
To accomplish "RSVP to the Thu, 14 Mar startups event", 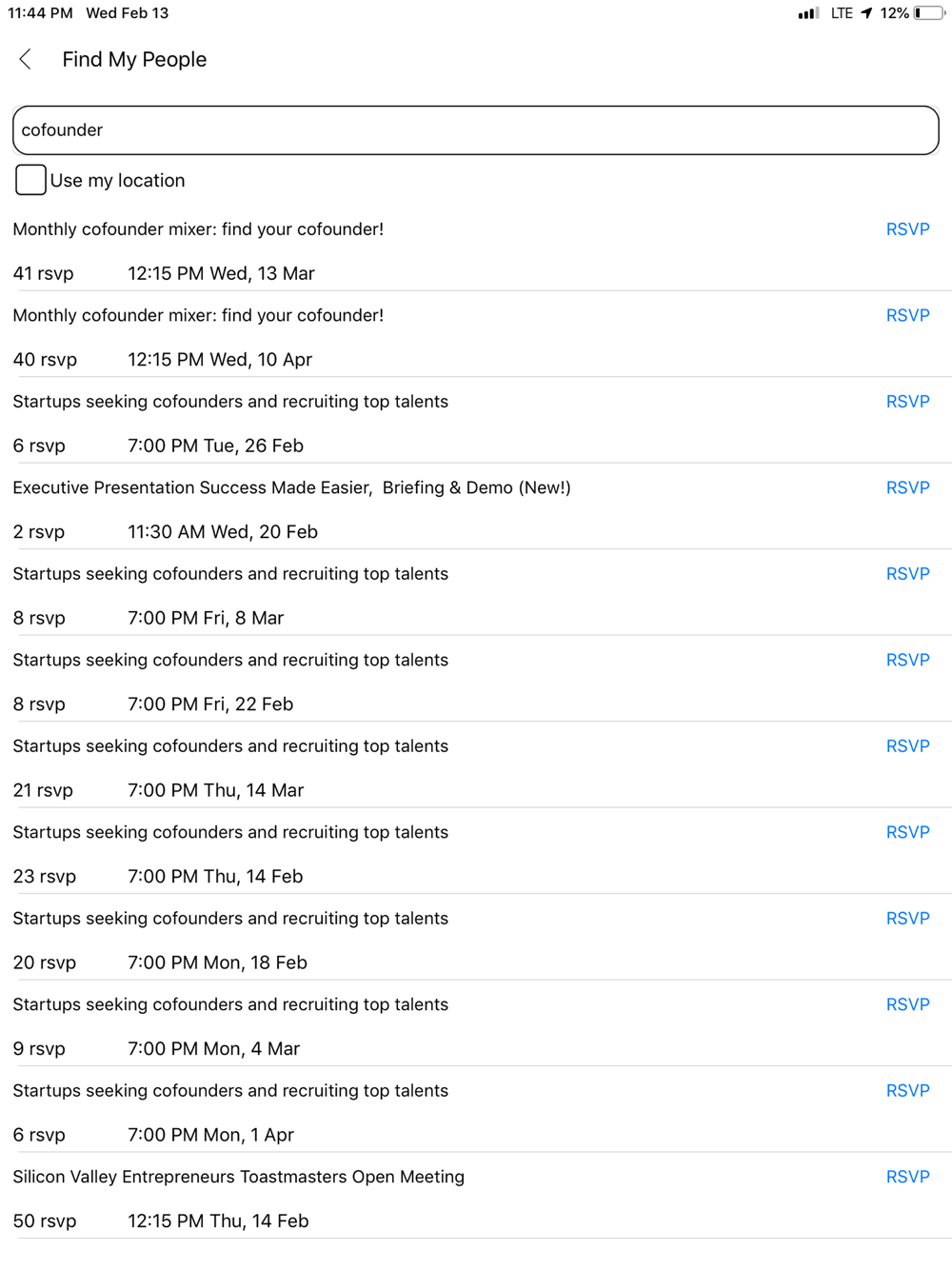I will [x=907, y=746].
